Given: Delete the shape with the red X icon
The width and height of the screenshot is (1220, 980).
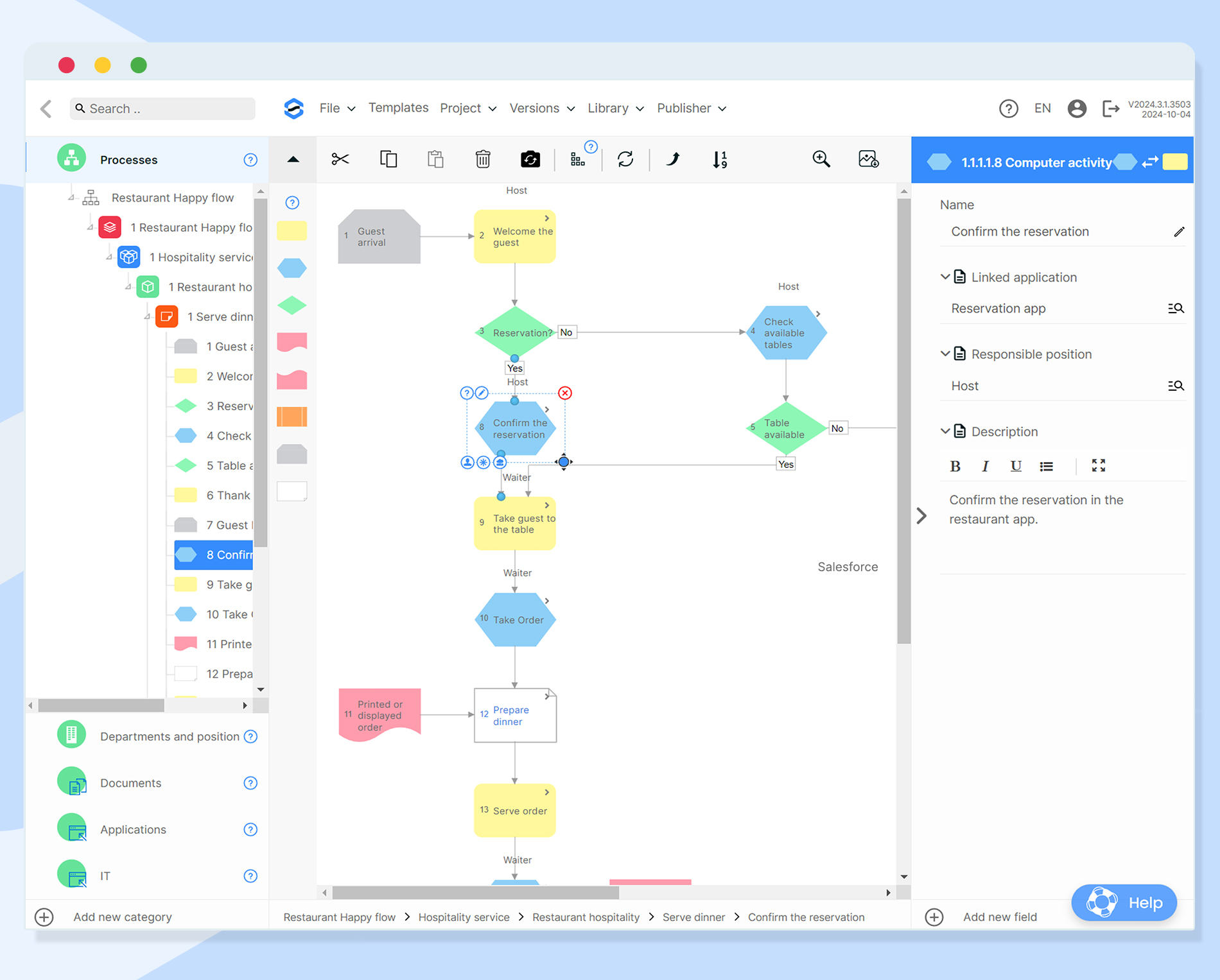Looking at the screenshot, I should [x=565, y=393].
